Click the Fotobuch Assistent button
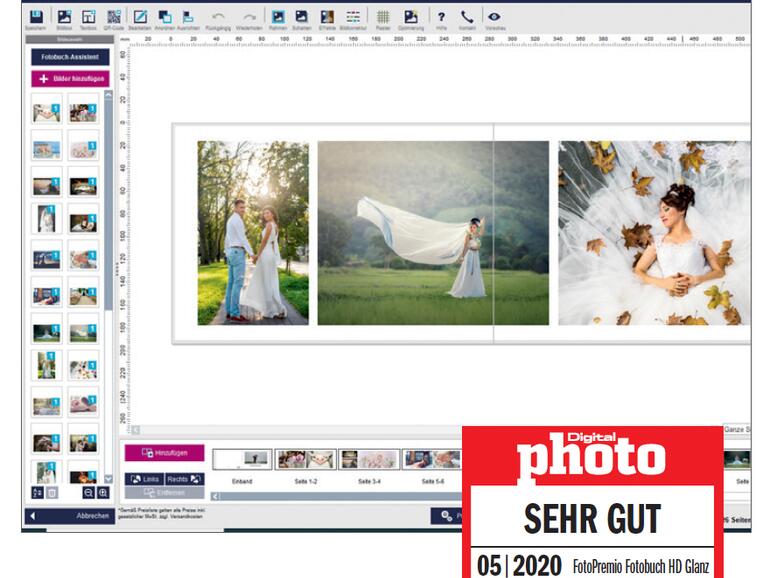770x578 pixels. coord(69,57)
